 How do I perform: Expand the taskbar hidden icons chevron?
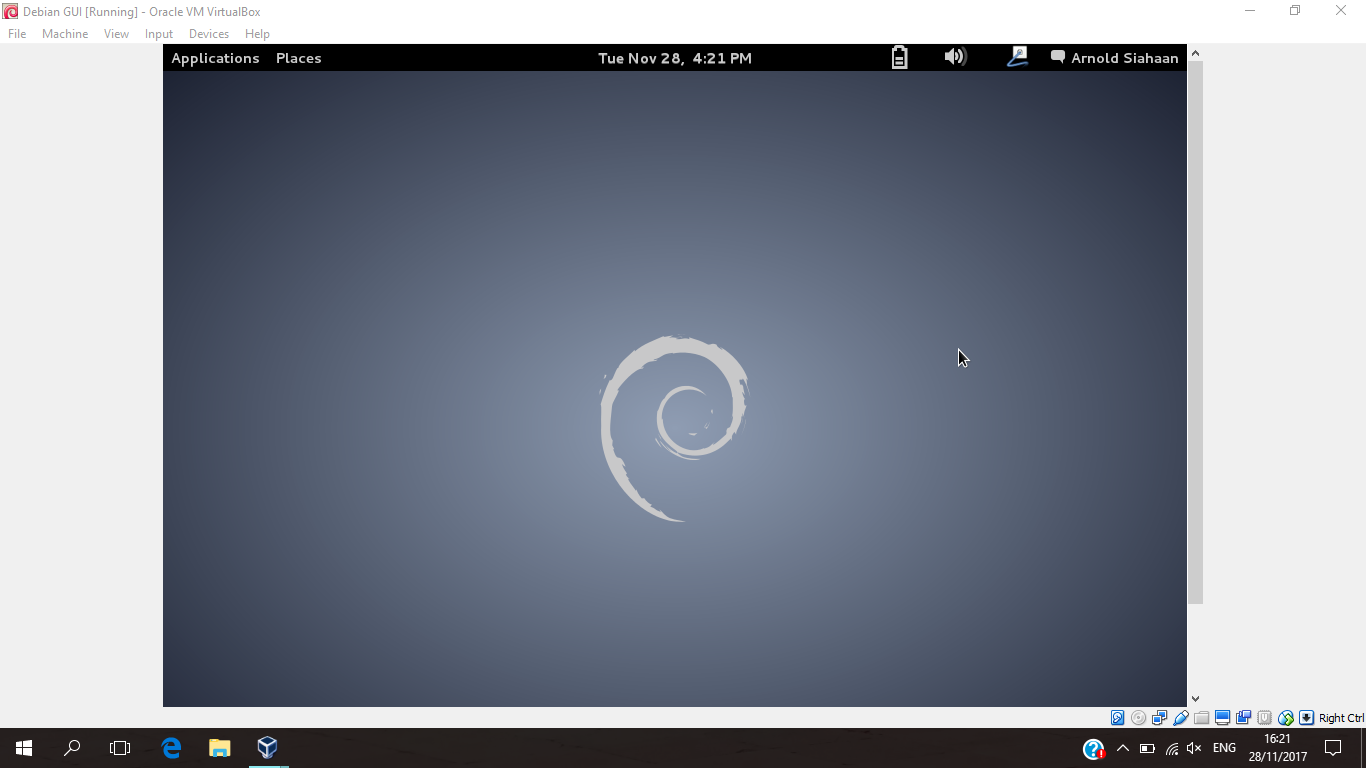tap(1122, 747)
